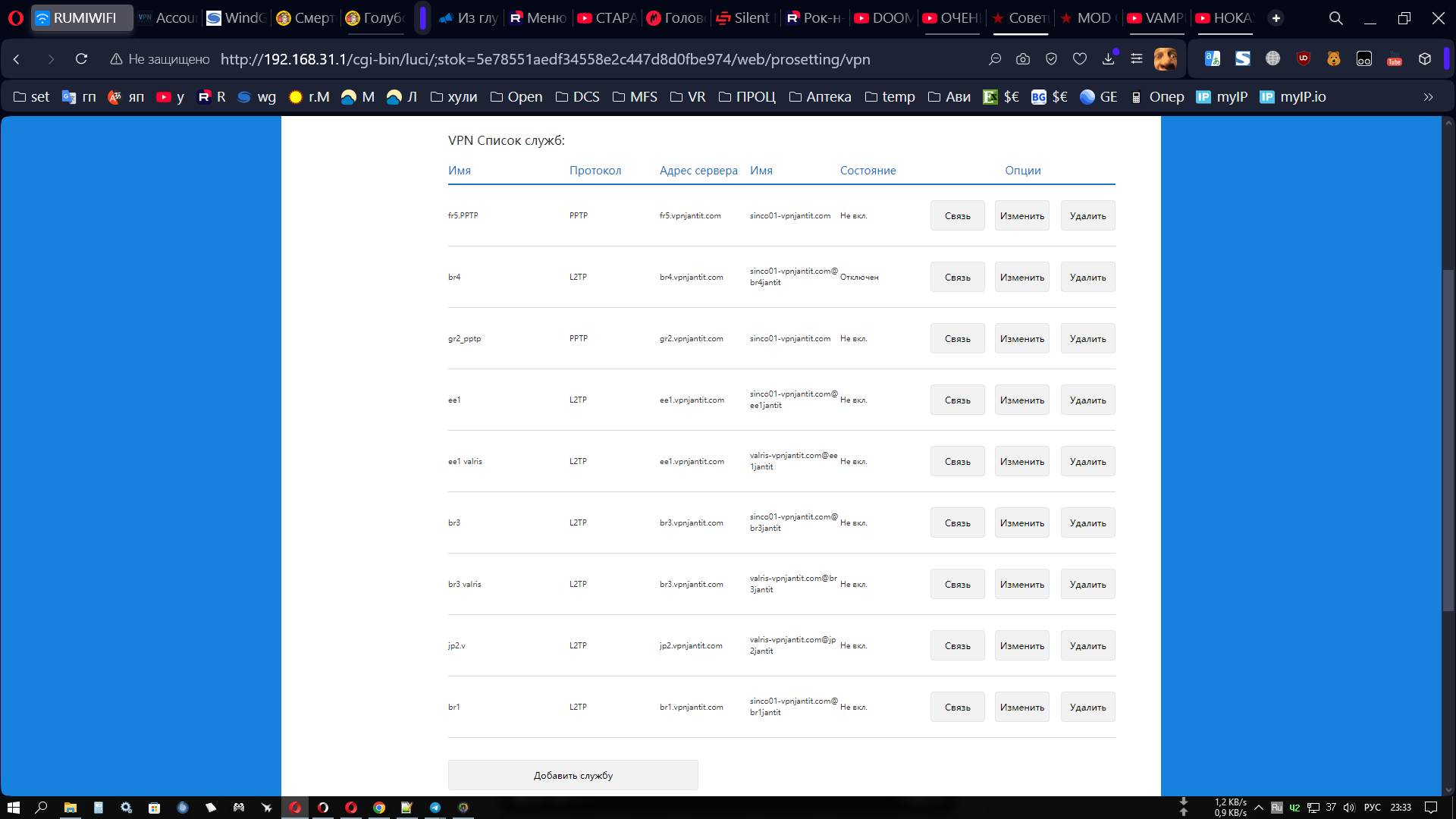Click the snapshot camera icon in address bar
The width and height of the screenshot is (1456, 819).
pos(1023,59)
